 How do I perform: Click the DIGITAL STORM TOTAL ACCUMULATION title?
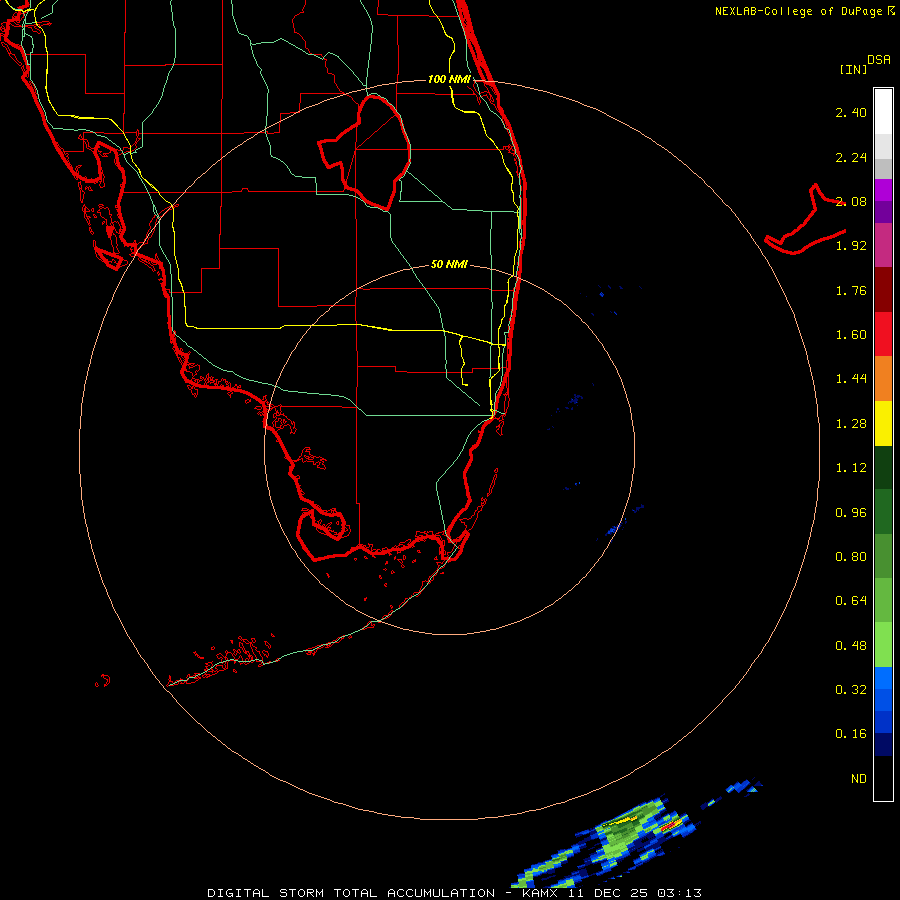click(x=351, y=893)
